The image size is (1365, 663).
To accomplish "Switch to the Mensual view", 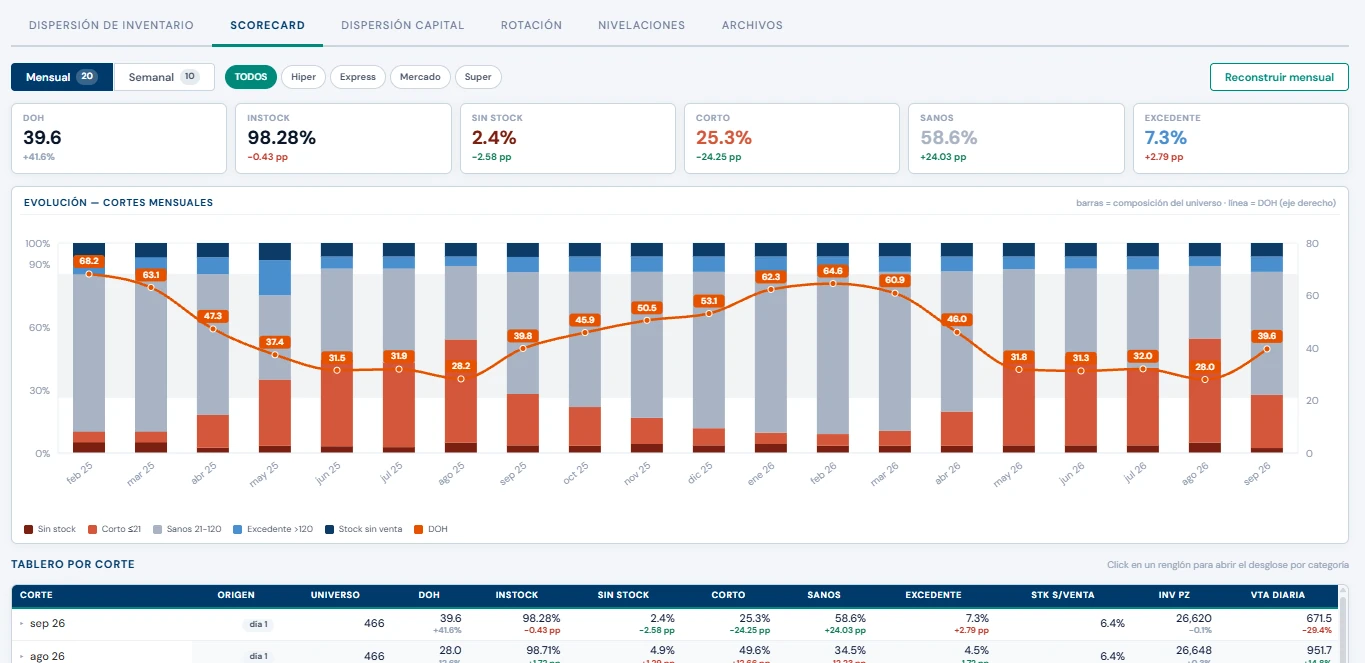I will [62, 77].
